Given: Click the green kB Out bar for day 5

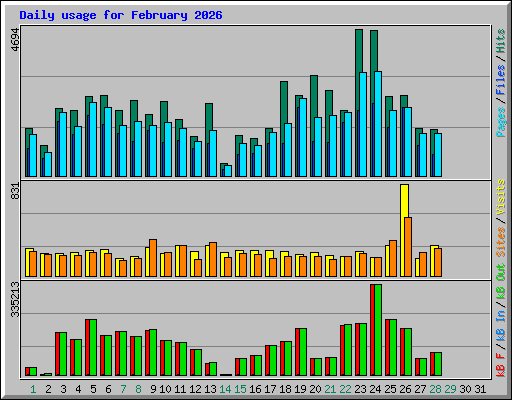Looking at the screenshot, I should [93, 347].
